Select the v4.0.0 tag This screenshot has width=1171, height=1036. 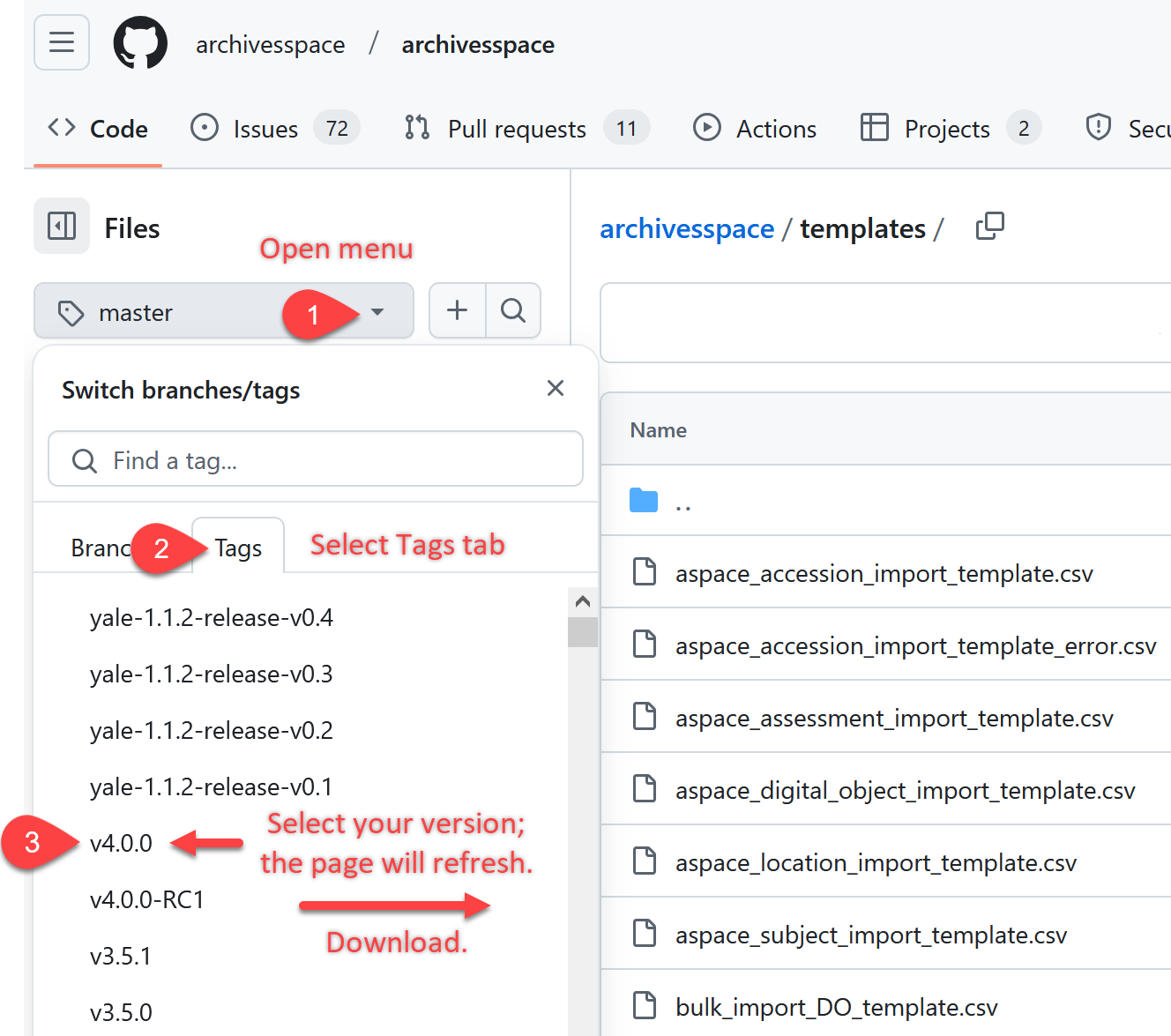point(121,843)
